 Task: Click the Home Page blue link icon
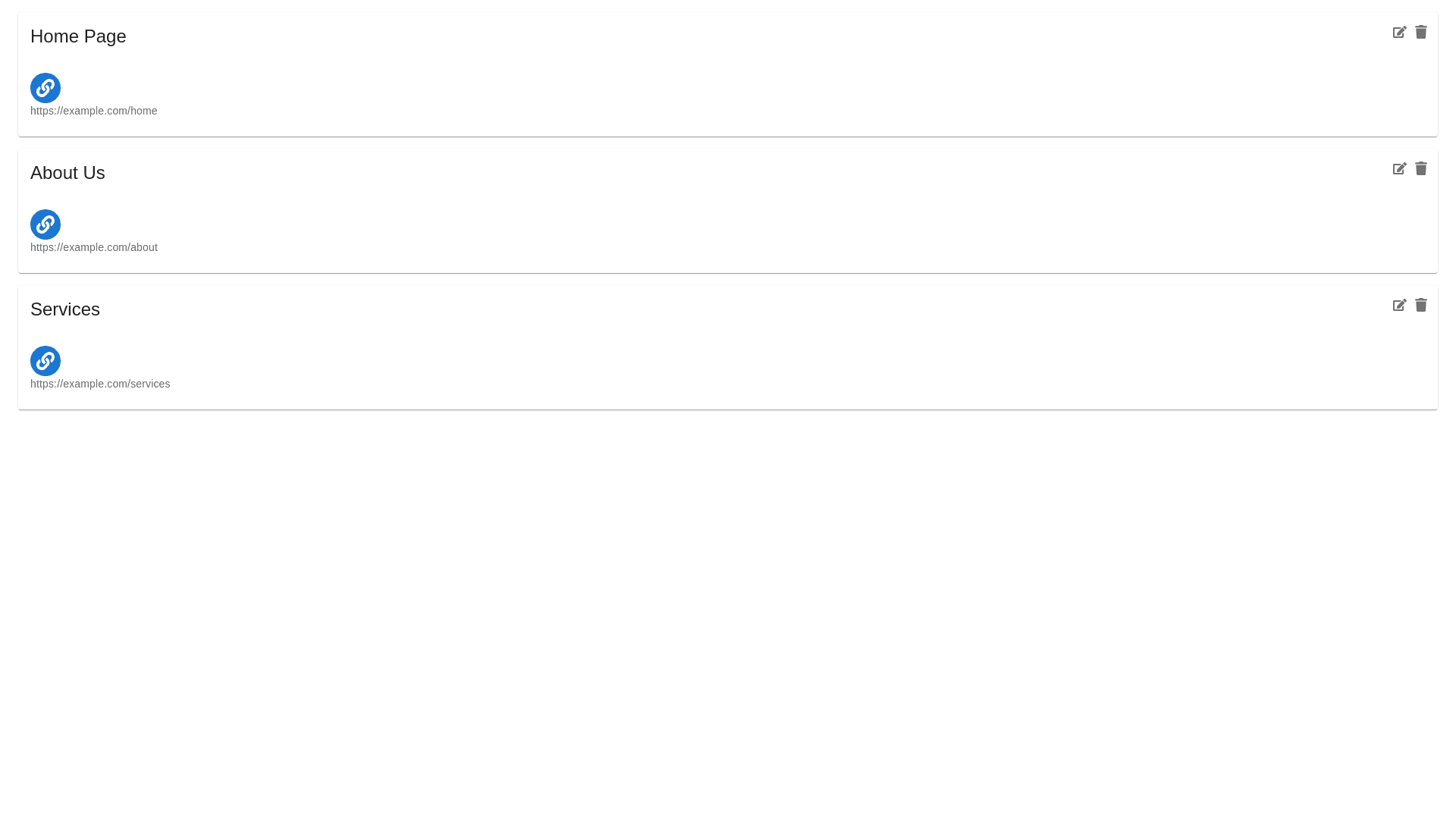[45, 88]
